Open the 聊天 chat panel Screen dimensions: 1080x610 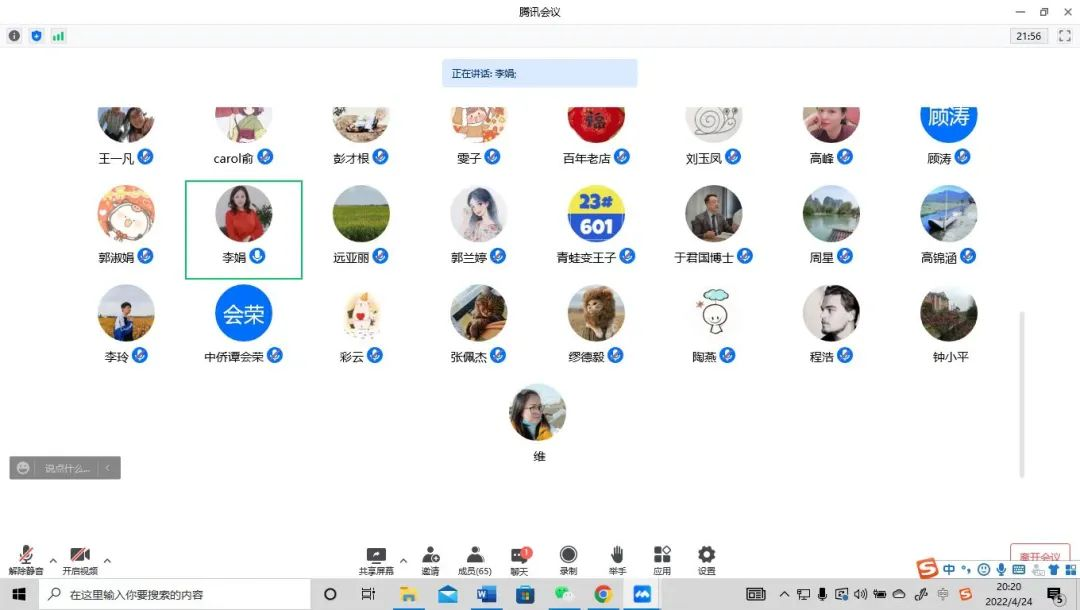521,557
